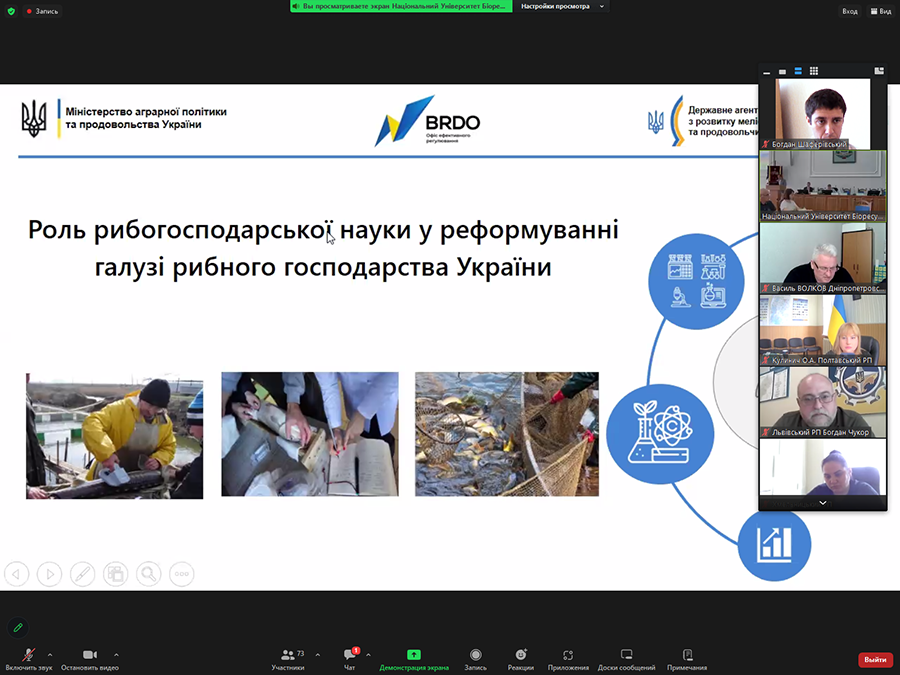Switch video panel to single-thumbnail view

click(782, 71)
